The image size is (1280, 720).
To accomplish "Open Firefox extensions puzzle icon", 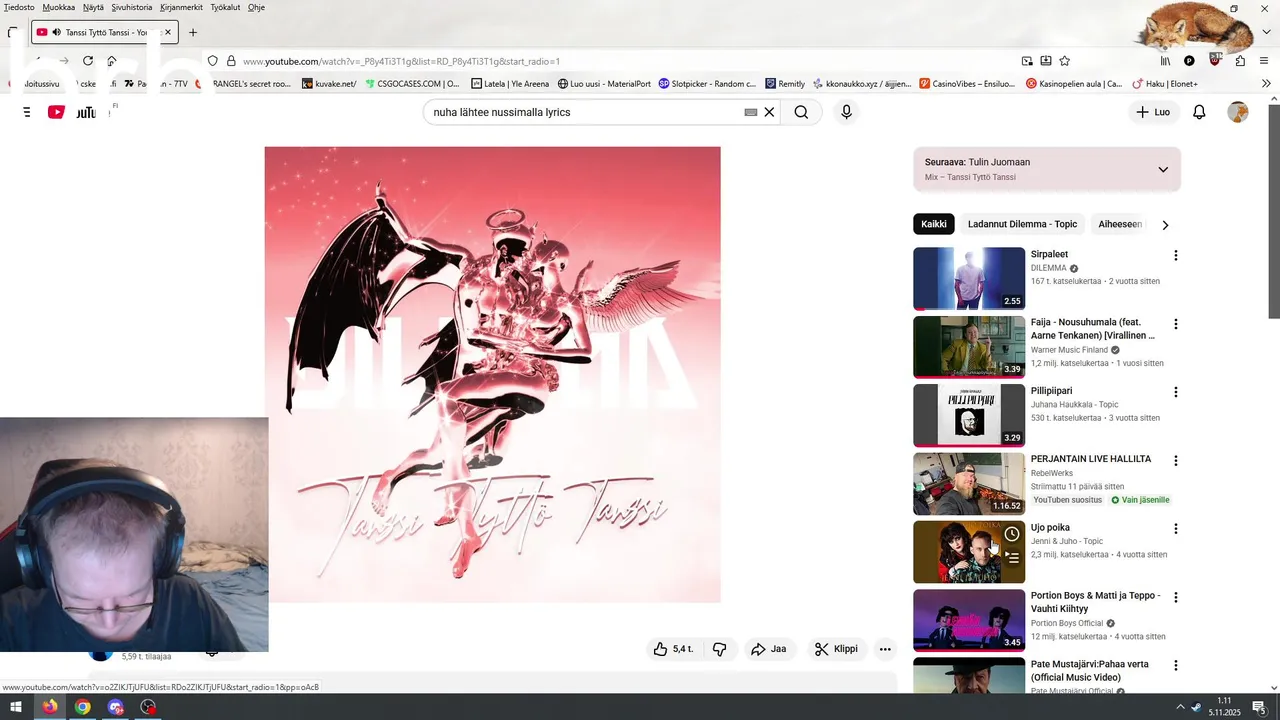I will coord(1240,61).
